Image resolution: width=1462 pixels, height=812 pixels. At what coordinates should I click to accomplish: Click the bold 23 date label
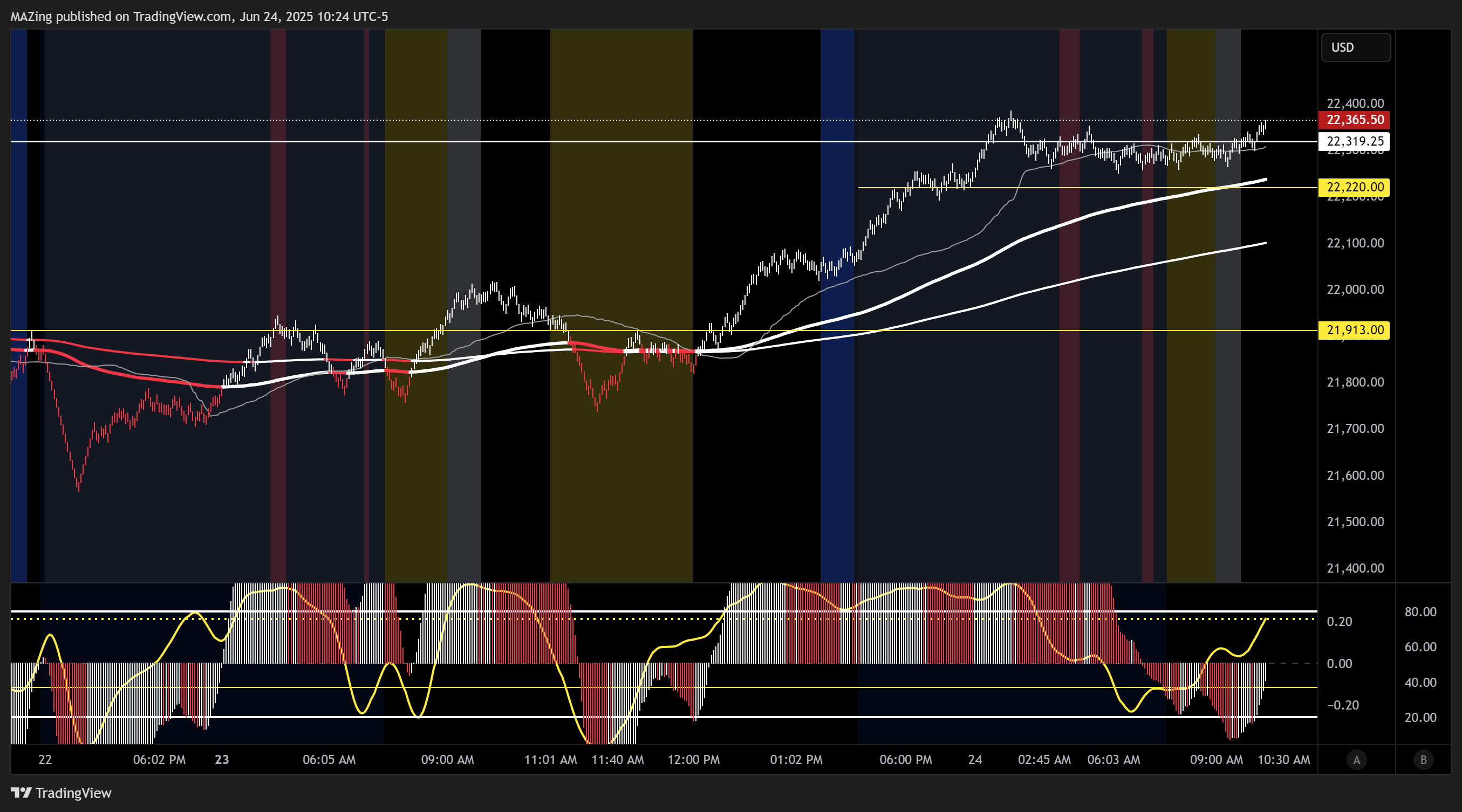tap(222, 760)
